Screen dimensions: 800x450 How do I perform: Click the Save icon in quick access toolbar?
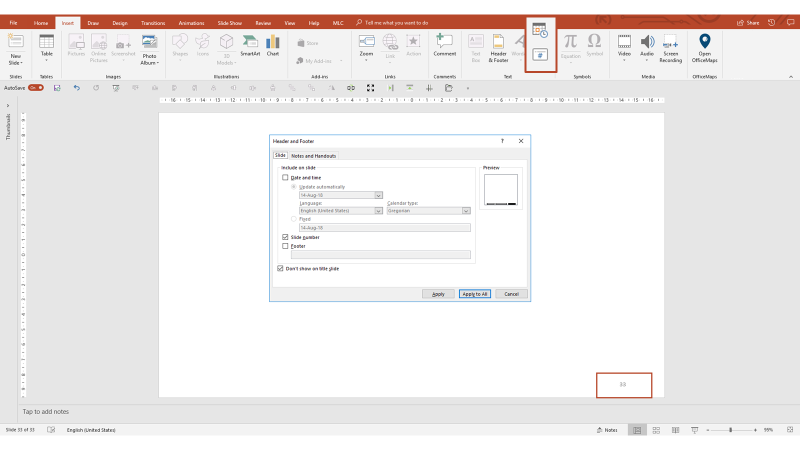click(x=57, y=88)
